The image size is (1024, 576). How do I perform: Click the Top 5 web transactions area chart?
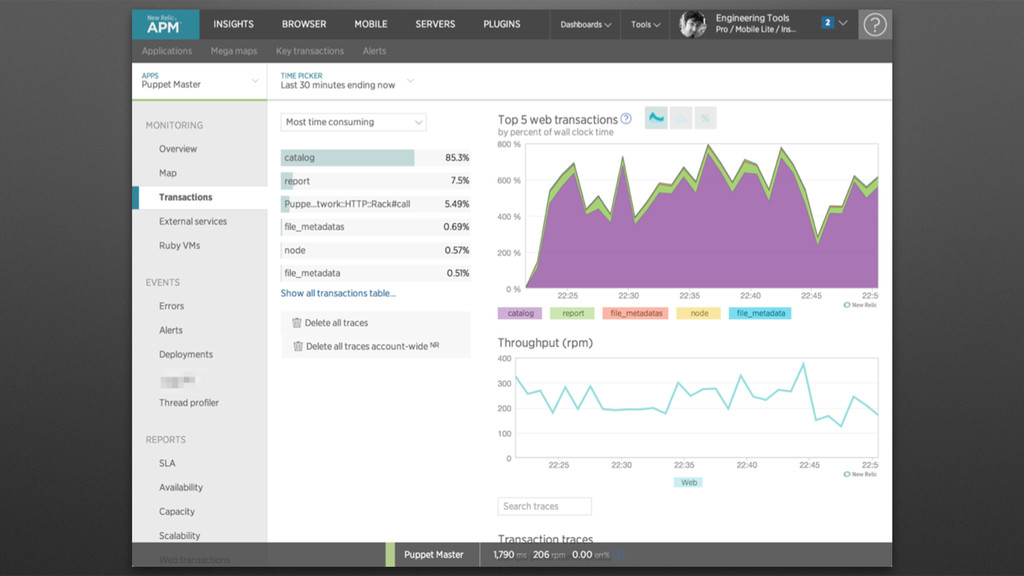click(x=701, y=216)
